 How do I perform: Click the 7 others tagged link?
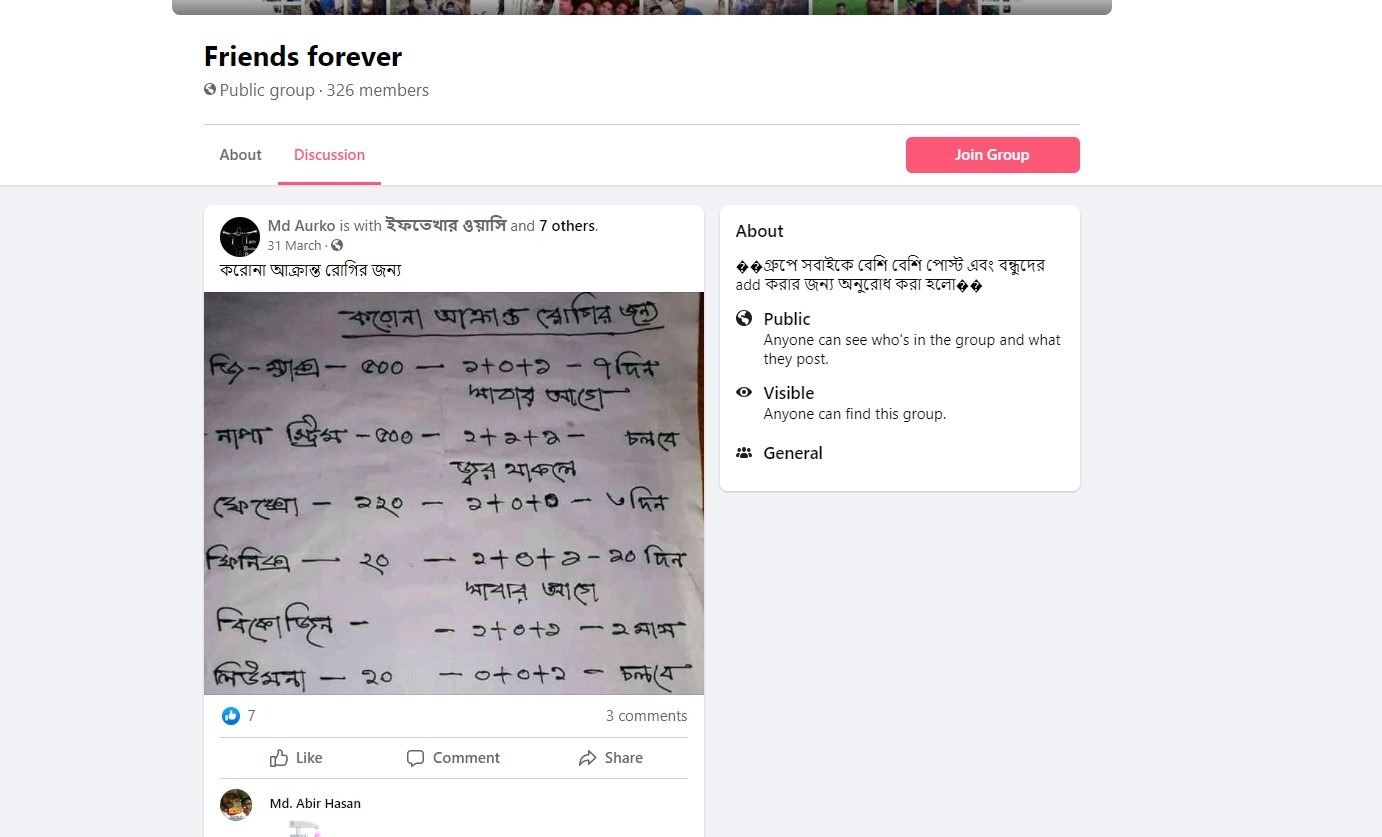567,226
